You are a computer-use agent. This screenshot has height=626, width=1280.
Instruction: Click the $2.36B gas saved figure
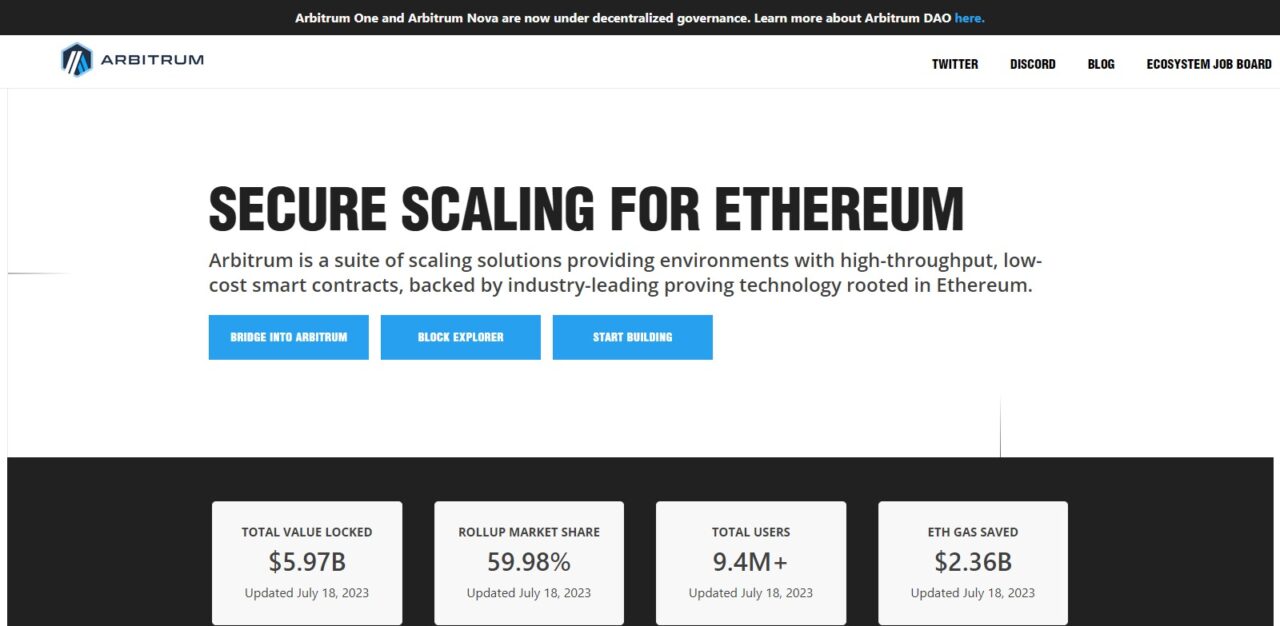[973, 562]
